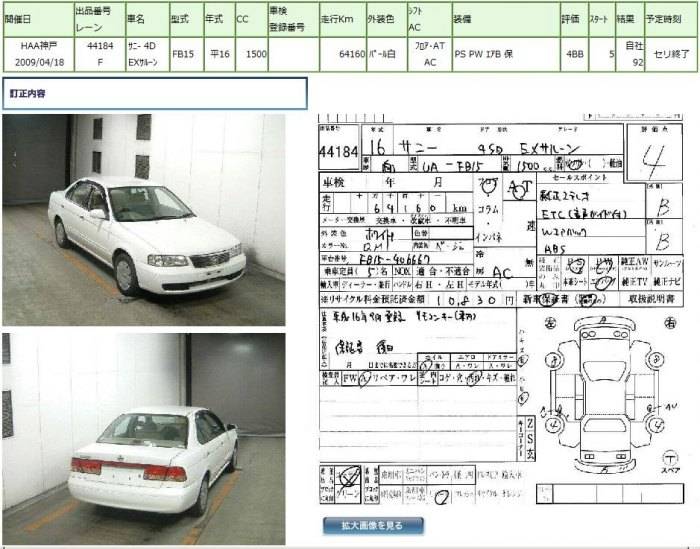Select the 走行Km column header
This screenshot has width=700, height=549.
343,19
